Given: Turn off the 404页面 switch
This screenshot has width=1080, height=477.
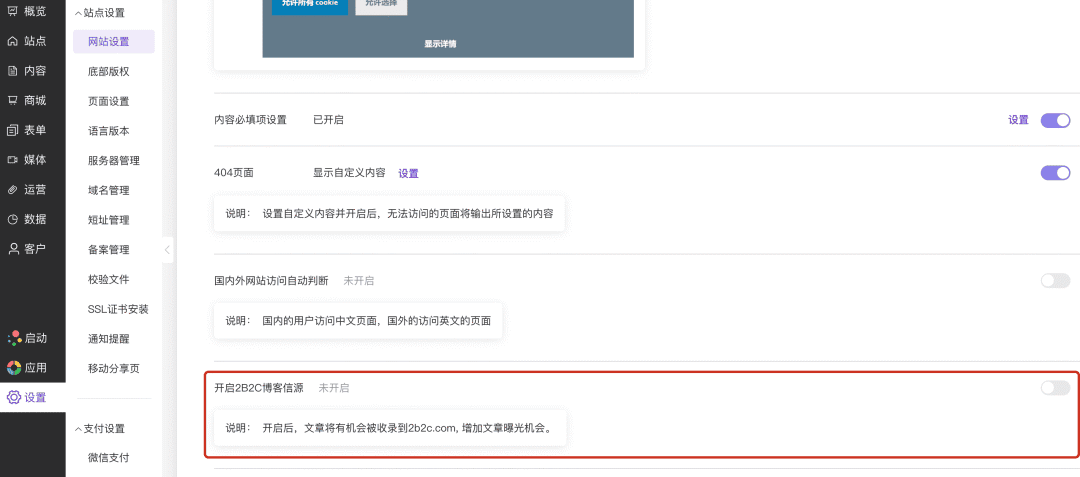Looking at the screenshot, I should pos(1055,173).
